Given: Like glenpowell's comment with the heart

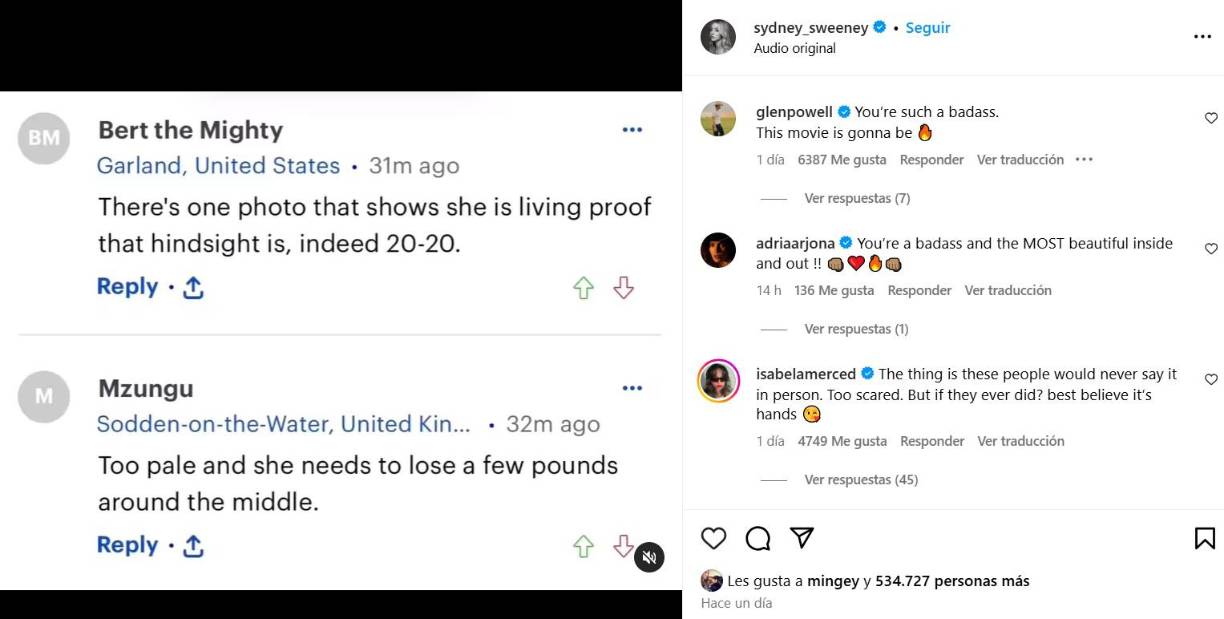Looking at the screenshot, I should click(x=1211, y=117).
